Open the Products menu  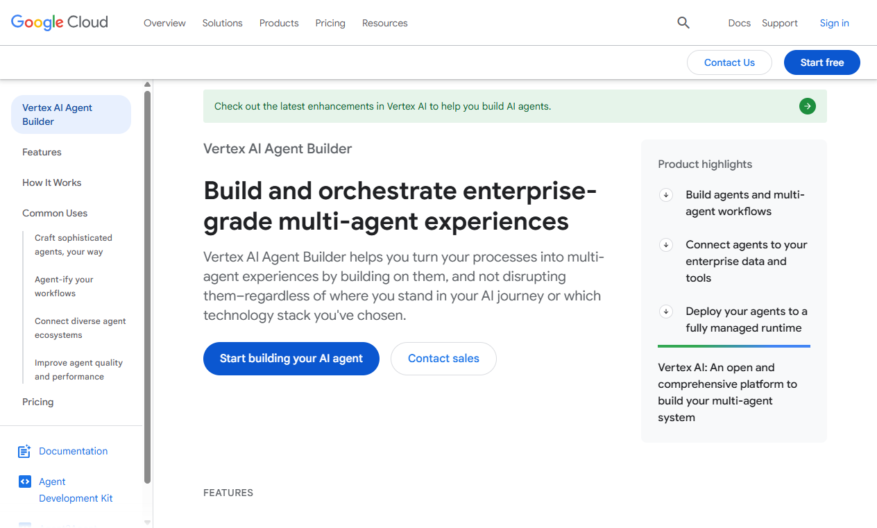(279, 23)
